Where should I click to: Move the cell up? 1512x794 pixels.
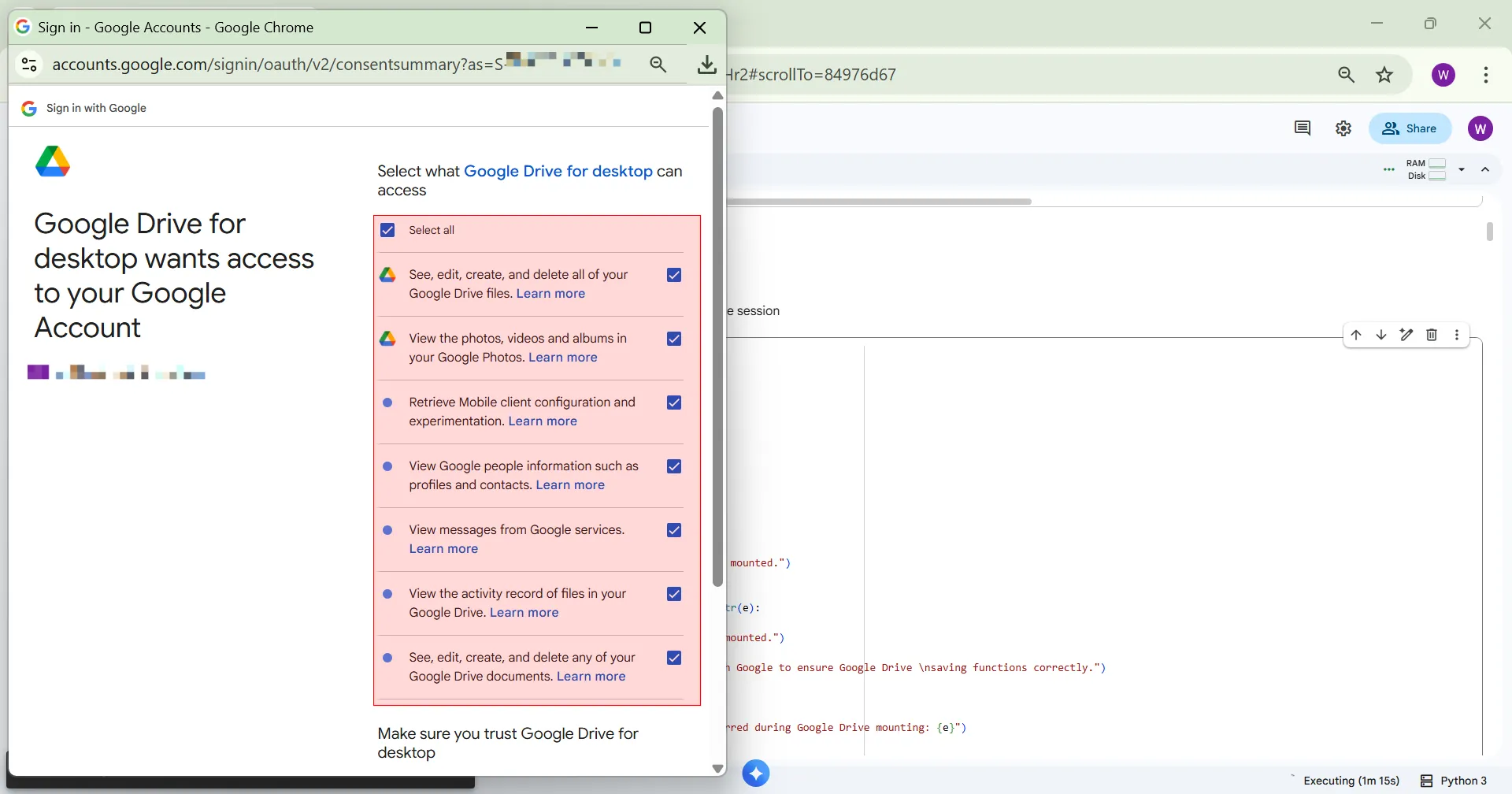pos(1356,335)
